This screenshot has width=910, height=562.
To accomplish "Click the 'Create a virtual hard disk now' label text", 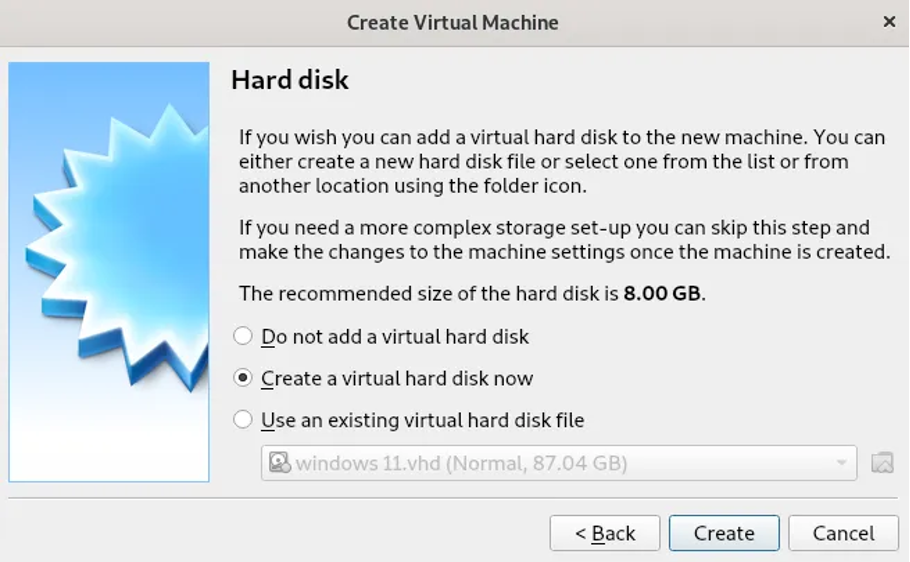I will (x=397, y=378).
